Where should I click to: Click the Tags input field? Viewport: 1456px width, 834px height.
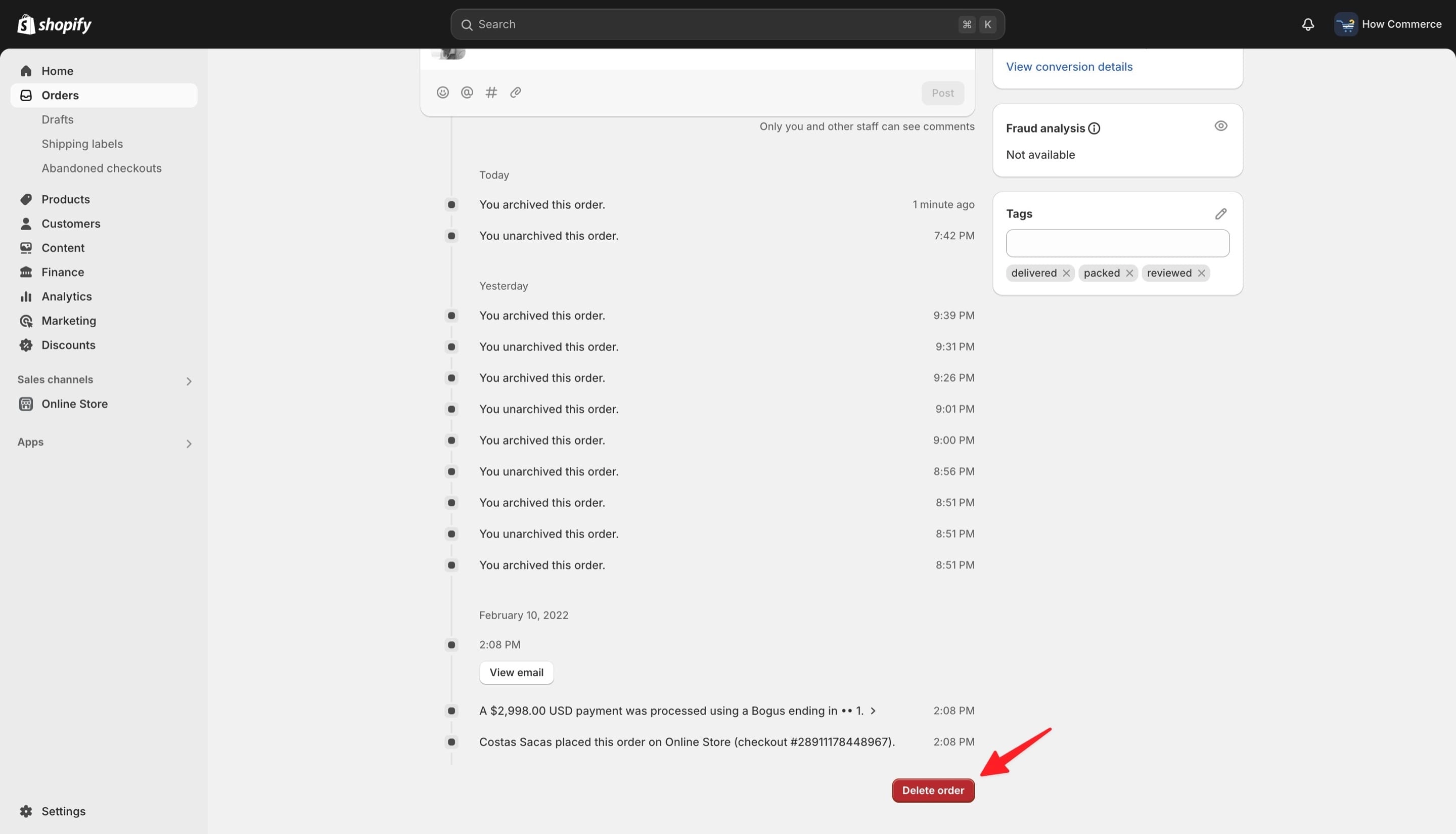point(1117,243)
